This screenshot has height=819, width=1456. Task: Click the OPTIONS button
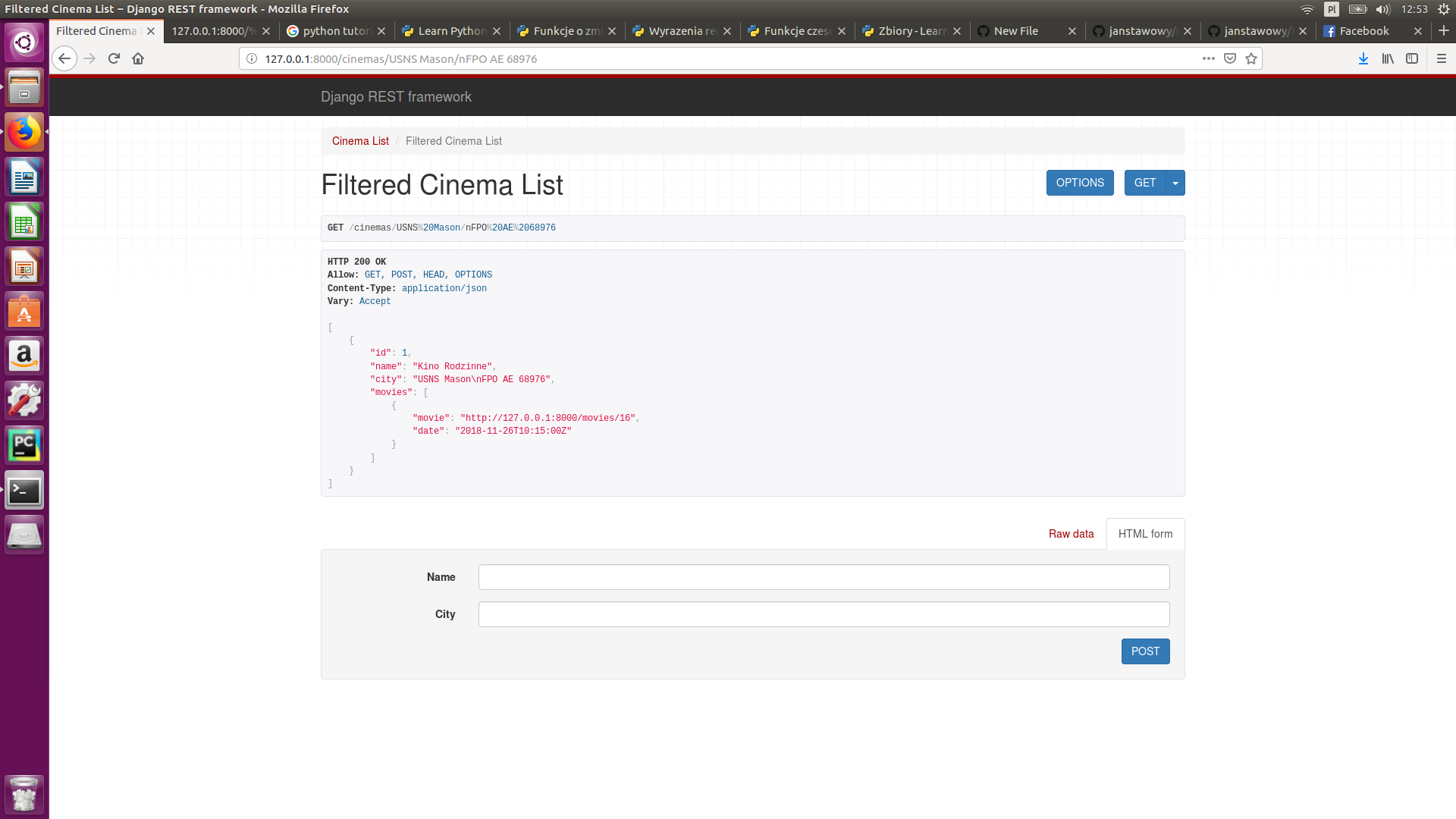pos(1079,182)
